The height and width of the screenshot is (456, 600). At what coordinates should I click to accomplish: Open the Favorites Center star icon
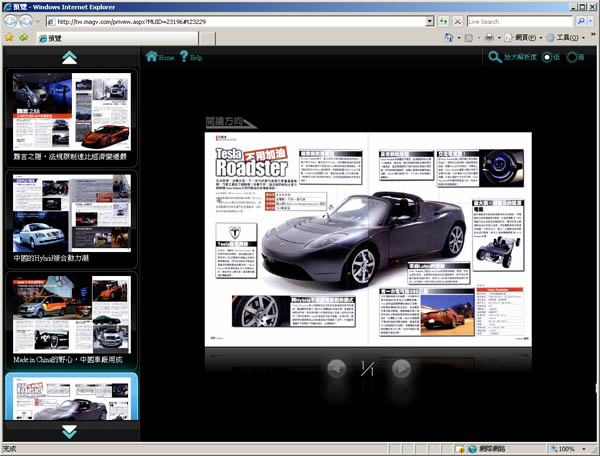pyautogui.click(x=9, y=37)
